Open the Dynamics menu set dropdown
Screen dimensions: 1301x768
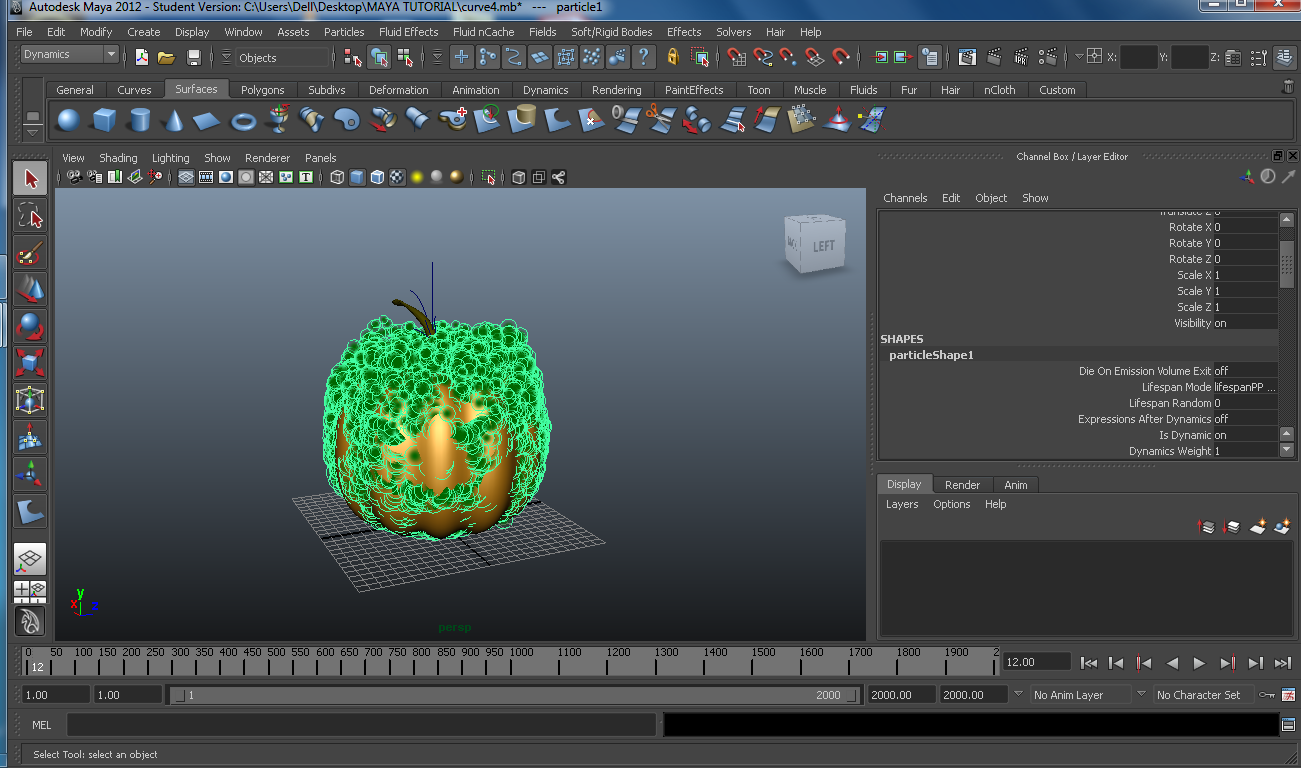[69, 54]
